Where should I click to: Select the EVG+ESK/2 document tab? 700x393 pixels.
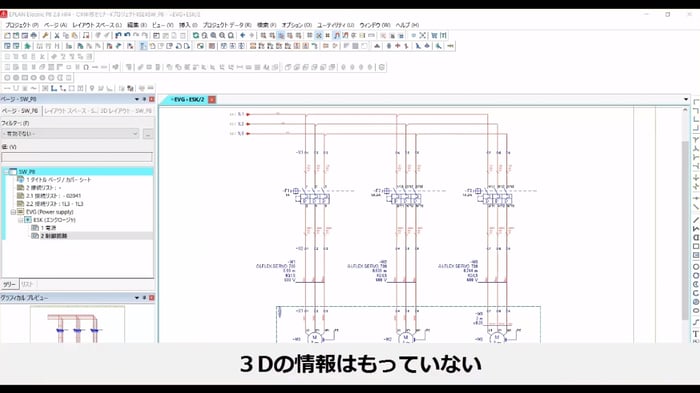click(x=188, y=99)
